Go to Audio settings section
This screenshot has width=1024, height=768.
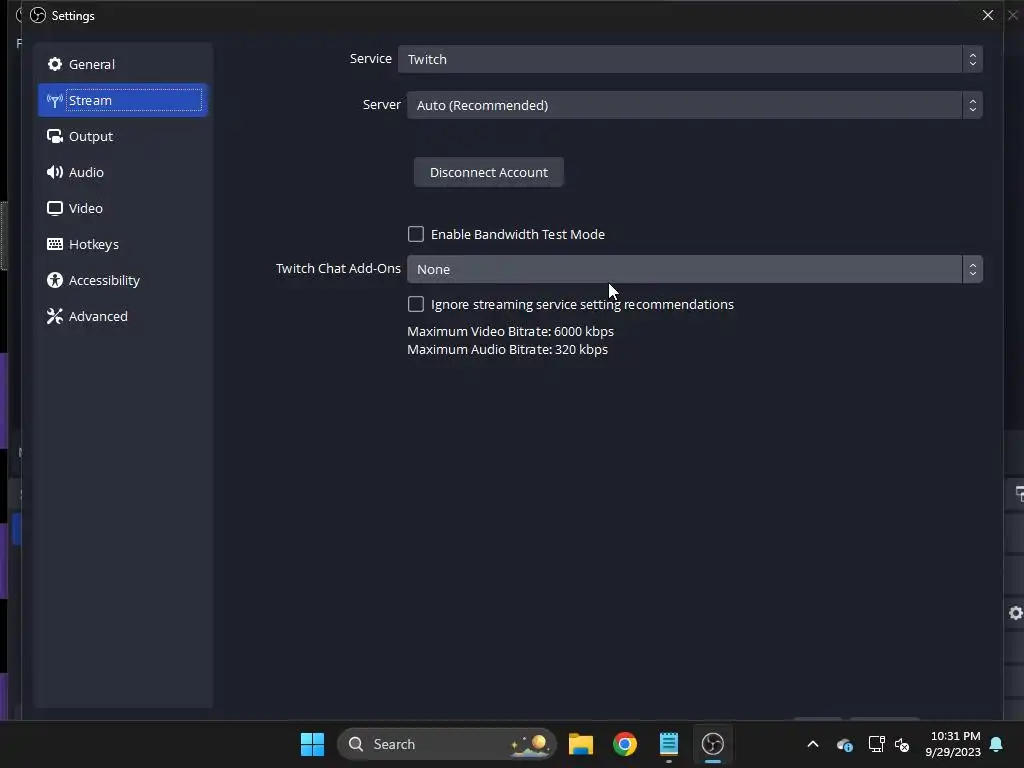pos(123,172)
